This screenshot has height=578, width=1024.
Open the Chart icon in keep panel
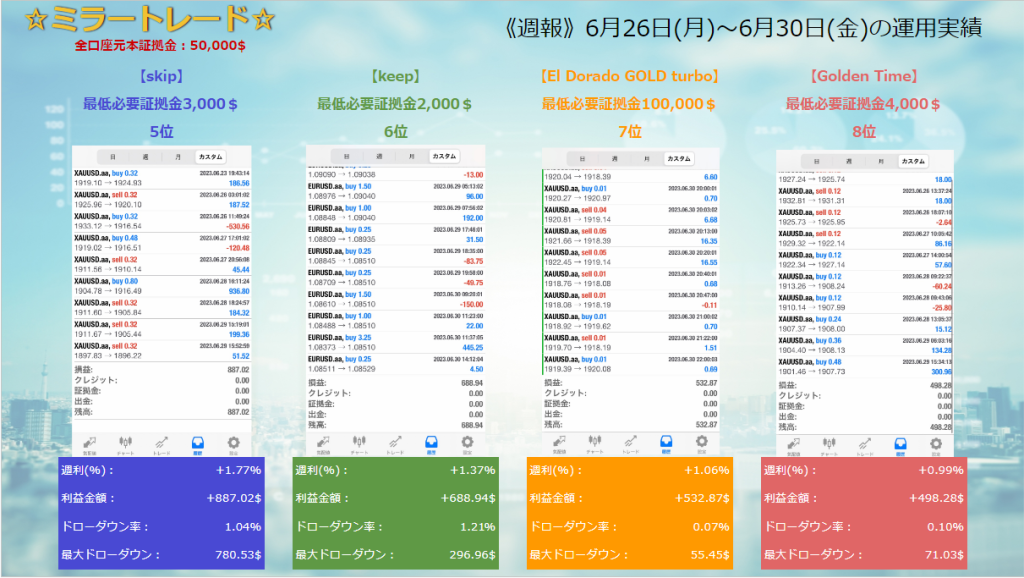click(360, 441)
